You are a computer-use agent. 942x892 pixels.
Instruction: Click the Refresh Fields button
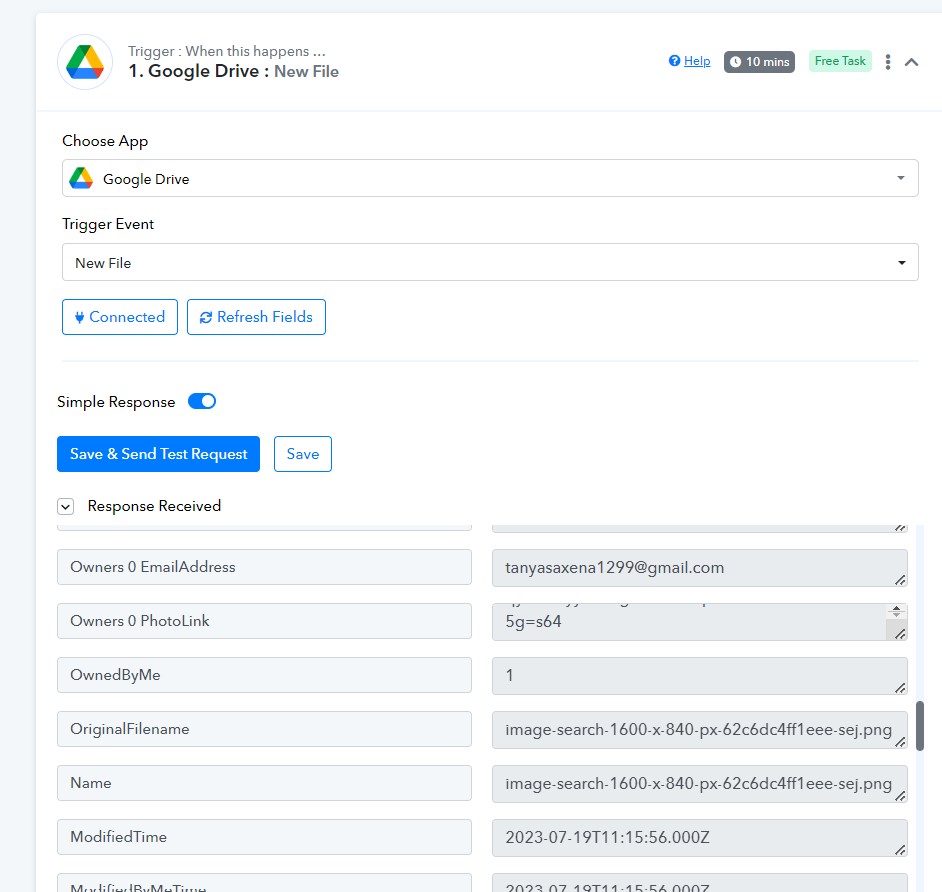tap(256, 317)
